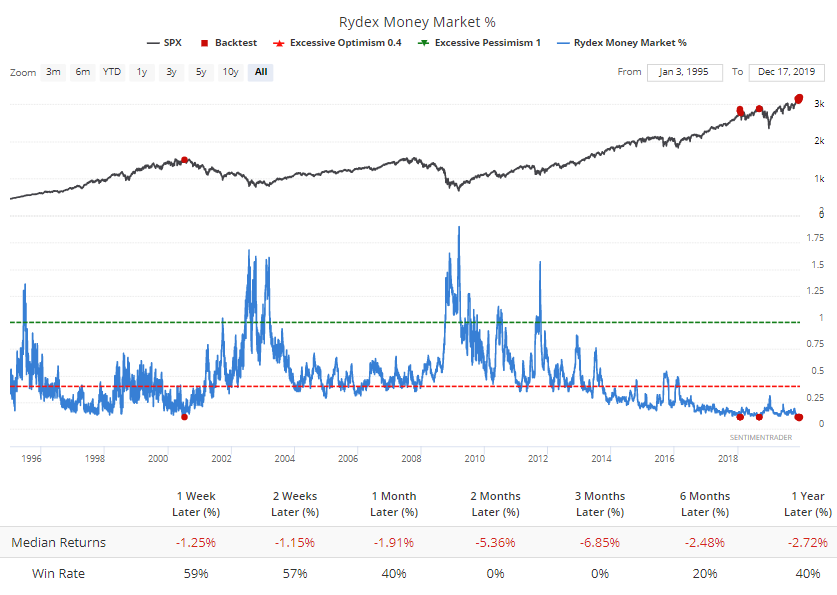The image size is (837, 595).
Task: Set zoom to 6m
Action: point(83,72)
